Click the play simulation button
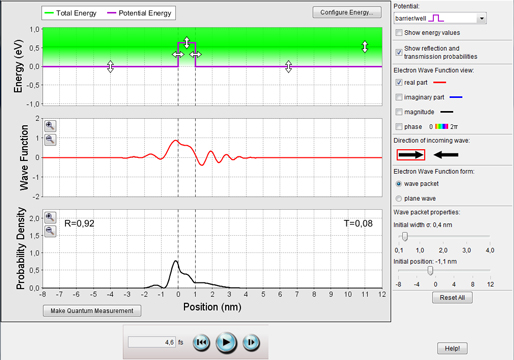 [226, 342]
